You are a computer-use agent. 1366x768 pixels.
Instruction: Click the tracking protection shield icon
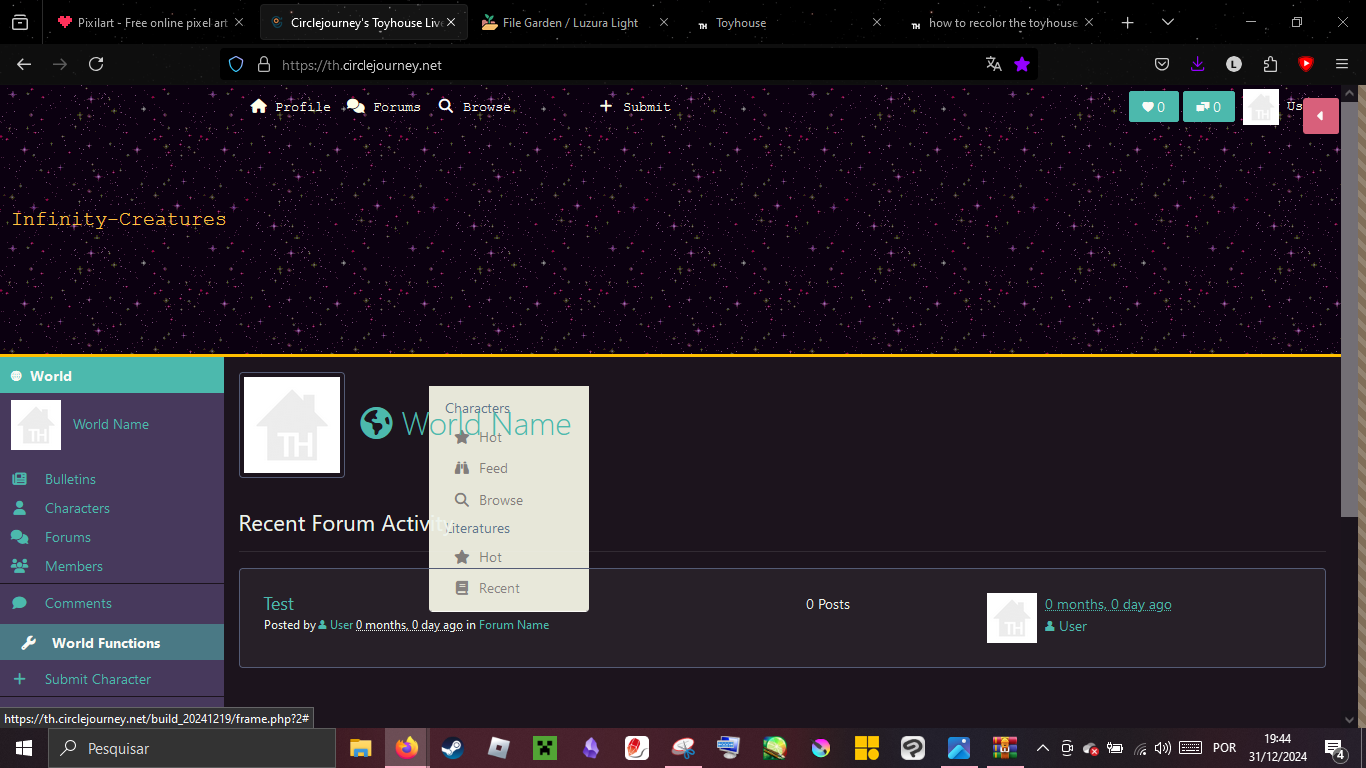click(236, 64)
